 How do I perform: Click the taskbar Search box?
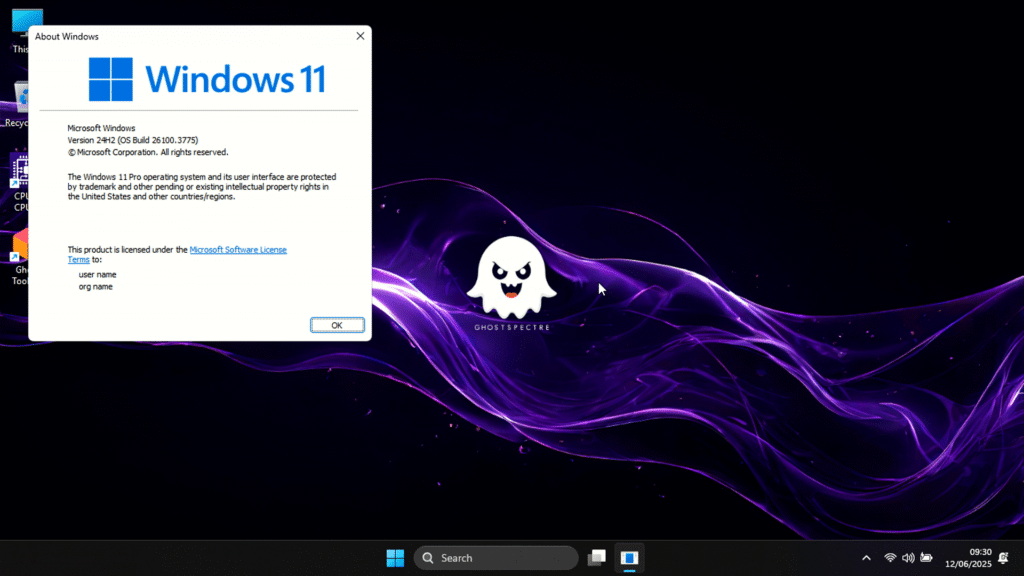pos(496,558)
